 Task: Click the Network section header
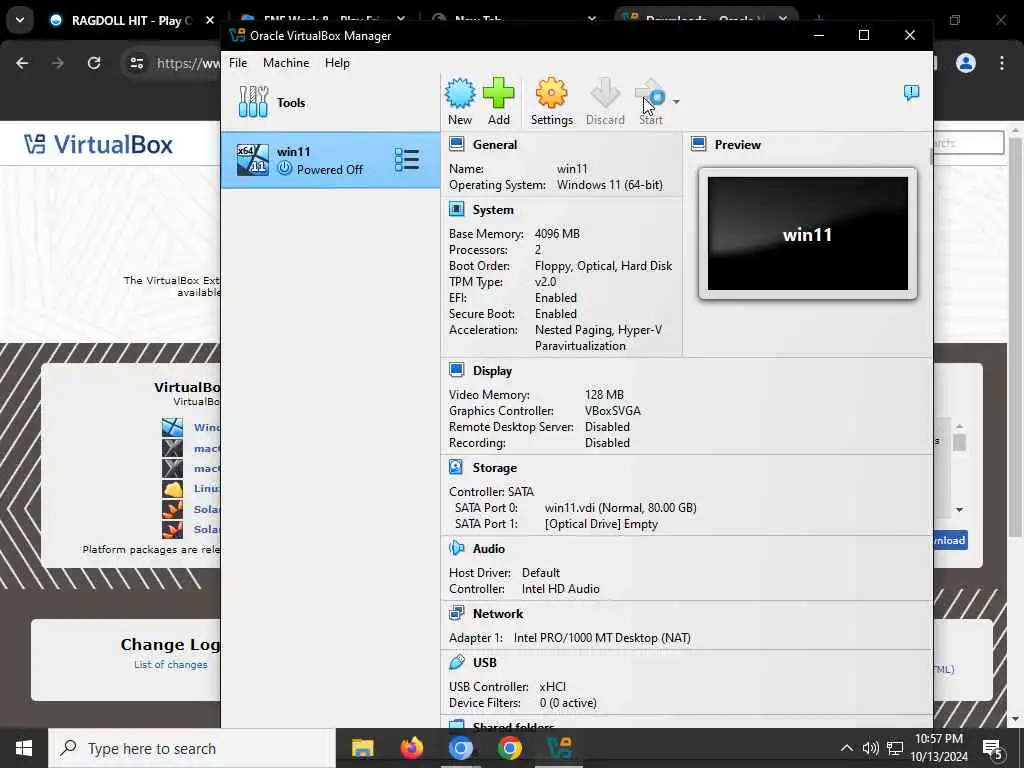point(498,614)
